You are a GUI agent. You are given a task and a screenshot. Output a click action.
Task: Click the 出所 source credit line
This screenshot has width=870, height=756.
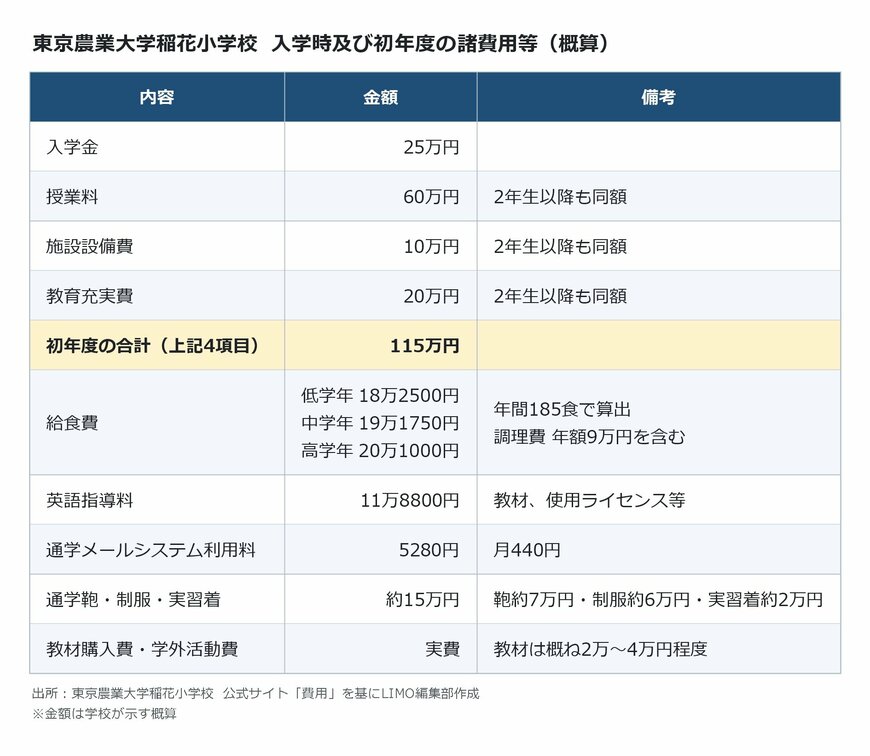click(256, 693)
